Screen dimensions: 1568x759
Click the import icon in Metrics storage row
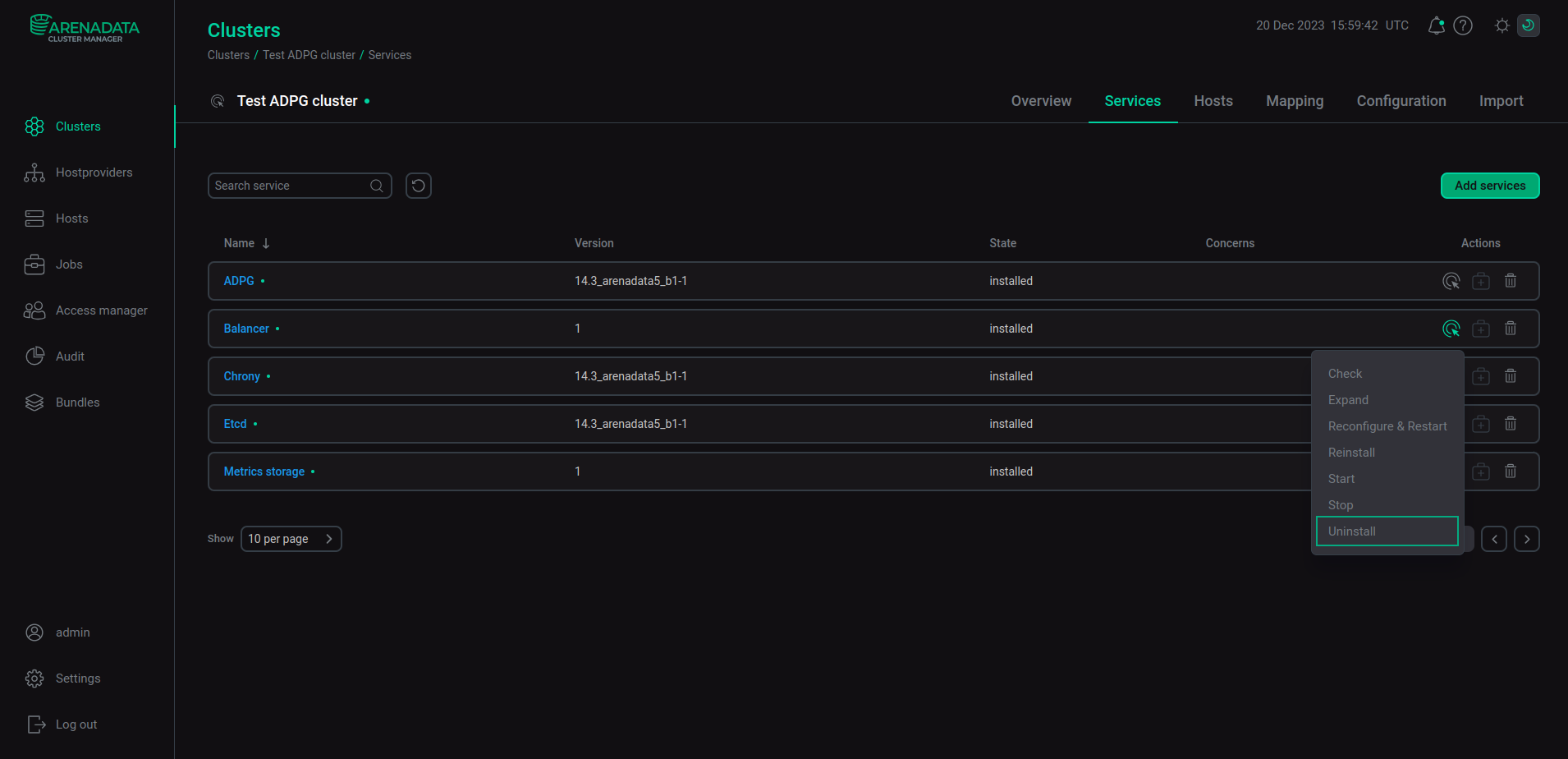pyautogui.click(x=1481, y=471)
